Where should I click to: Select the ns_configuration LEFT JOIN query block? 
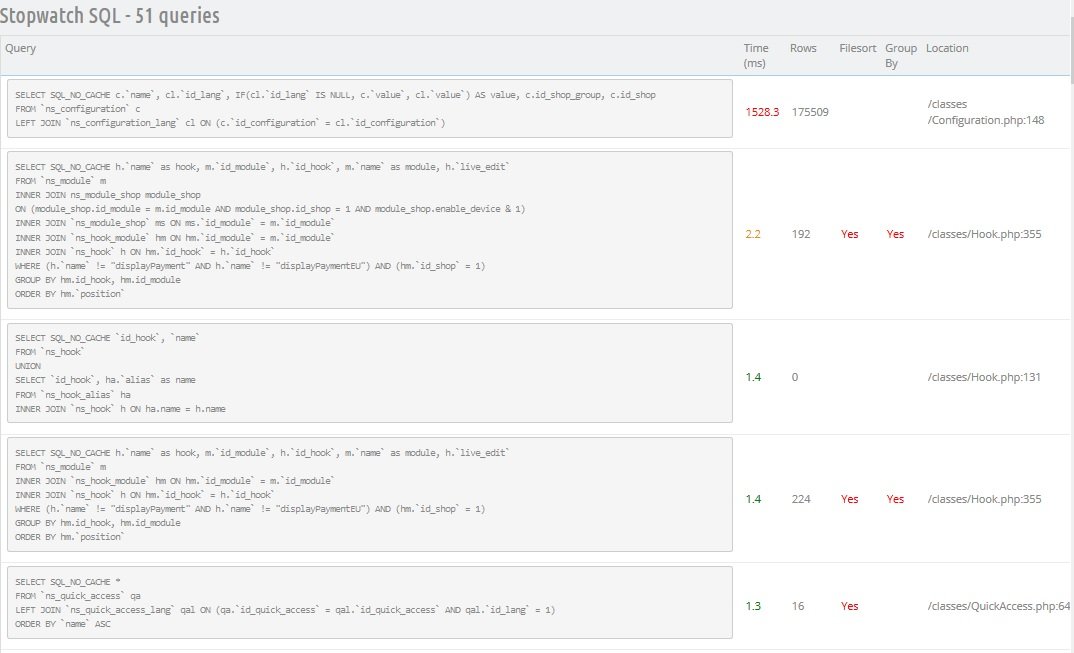pos(369,108)
